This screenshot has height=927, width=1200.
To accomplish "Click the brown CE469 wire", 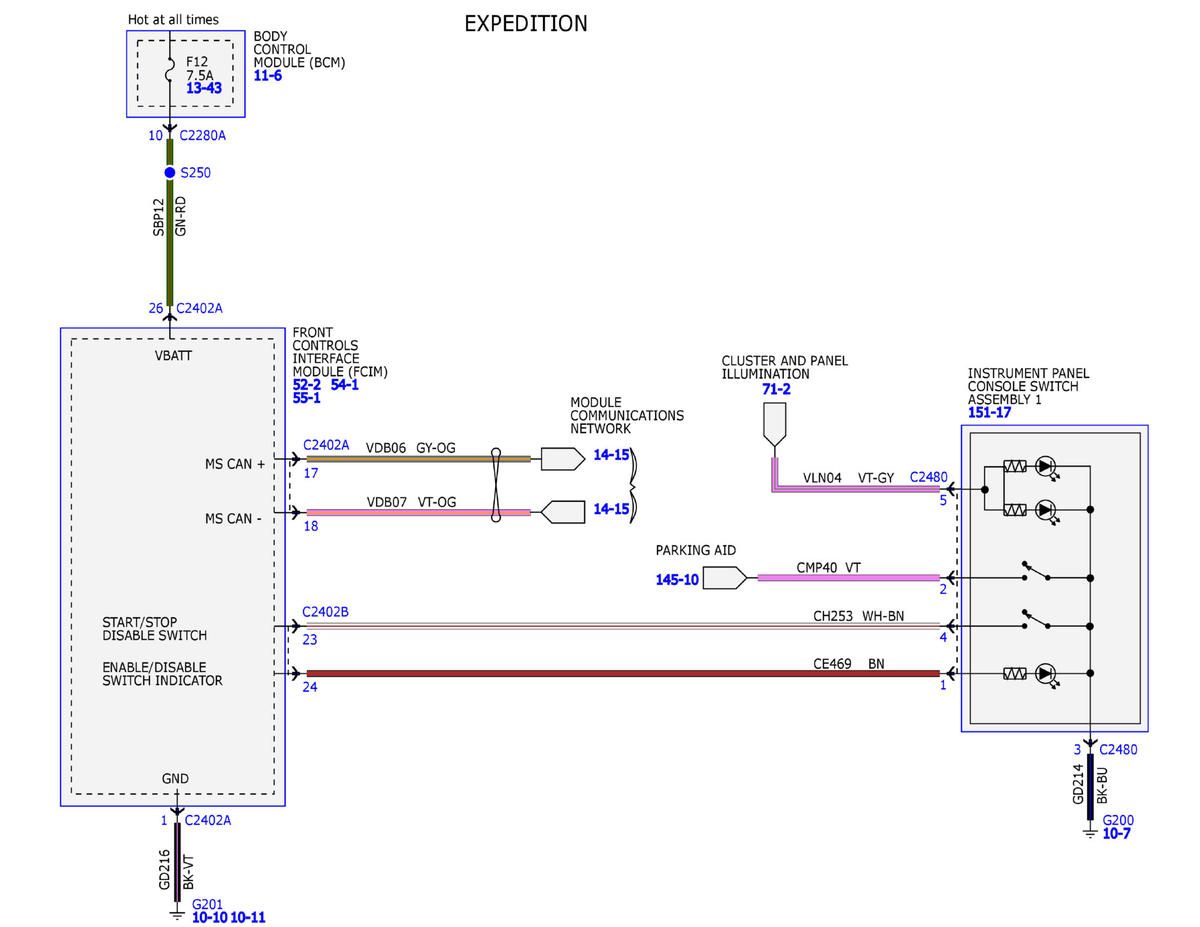I will pyautogui.click(x=622, y=674).
